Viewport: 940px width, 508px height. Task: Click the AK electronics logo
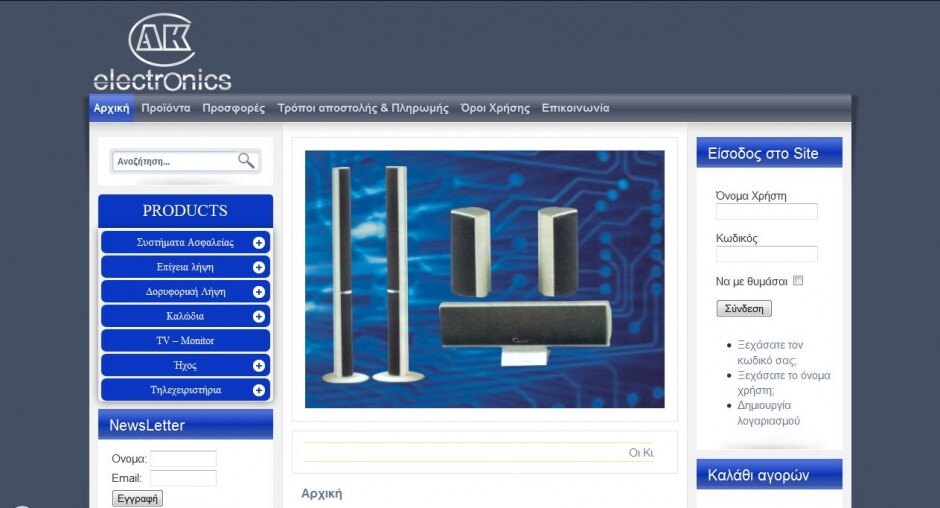[x=162, y=52]
